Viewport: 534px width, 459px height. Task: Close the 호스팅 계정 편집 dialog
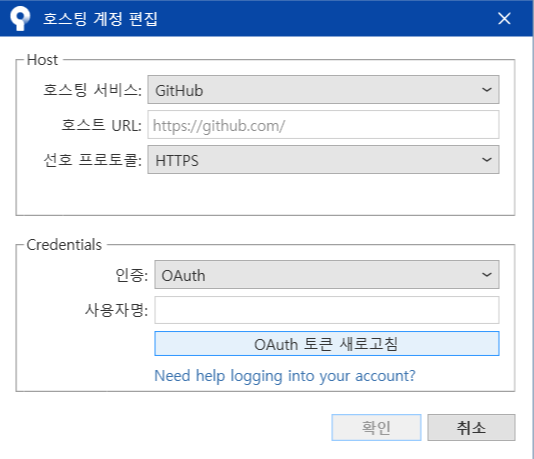(504, 18)
